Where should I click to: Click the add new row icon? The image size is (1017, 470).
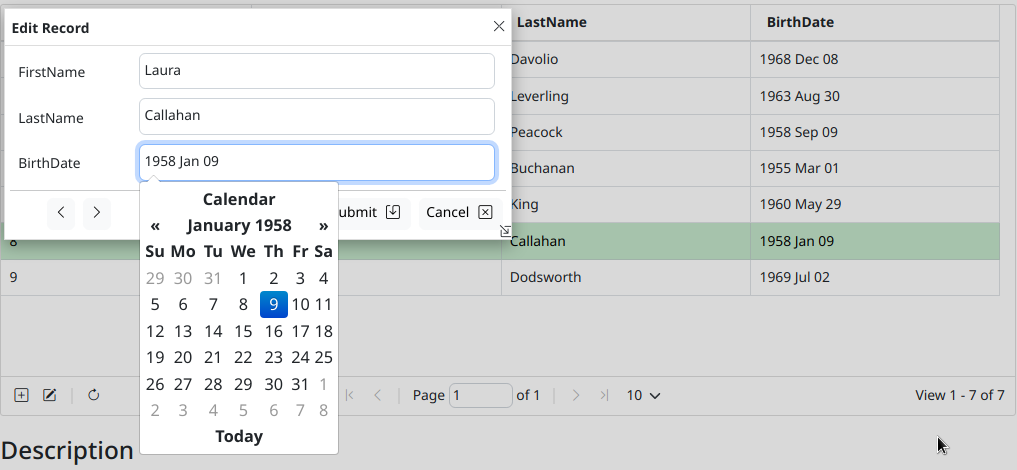[21, 395]
